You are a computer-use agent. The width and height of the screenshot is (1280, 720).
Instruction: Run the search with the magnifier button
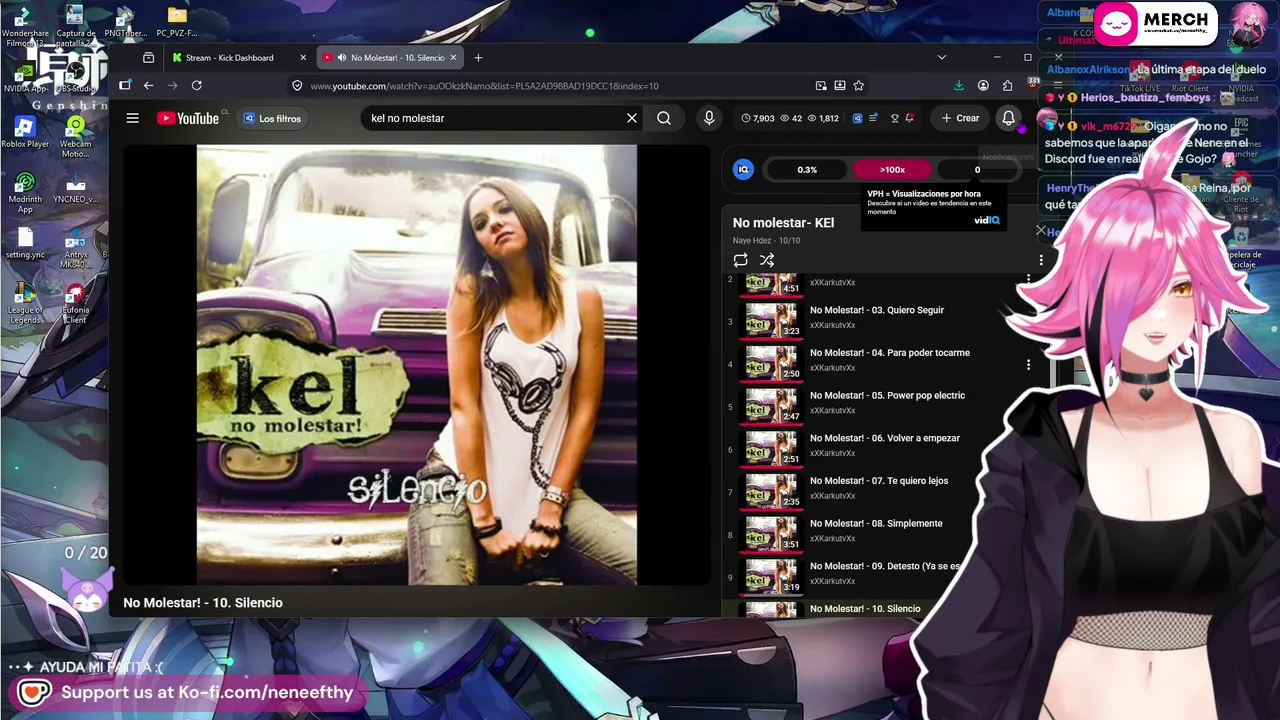(664, 118)
